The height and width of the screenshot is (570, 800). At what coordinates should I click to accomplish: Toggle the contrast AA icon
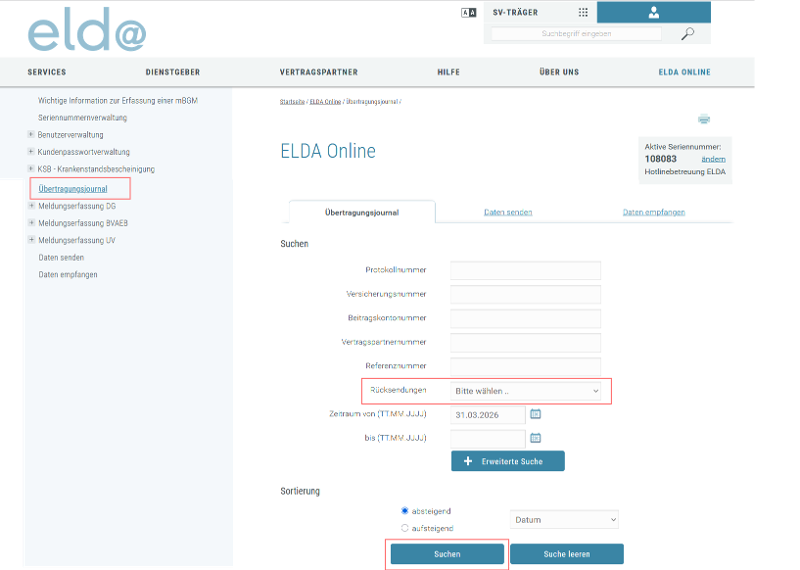tap(468, 13)
